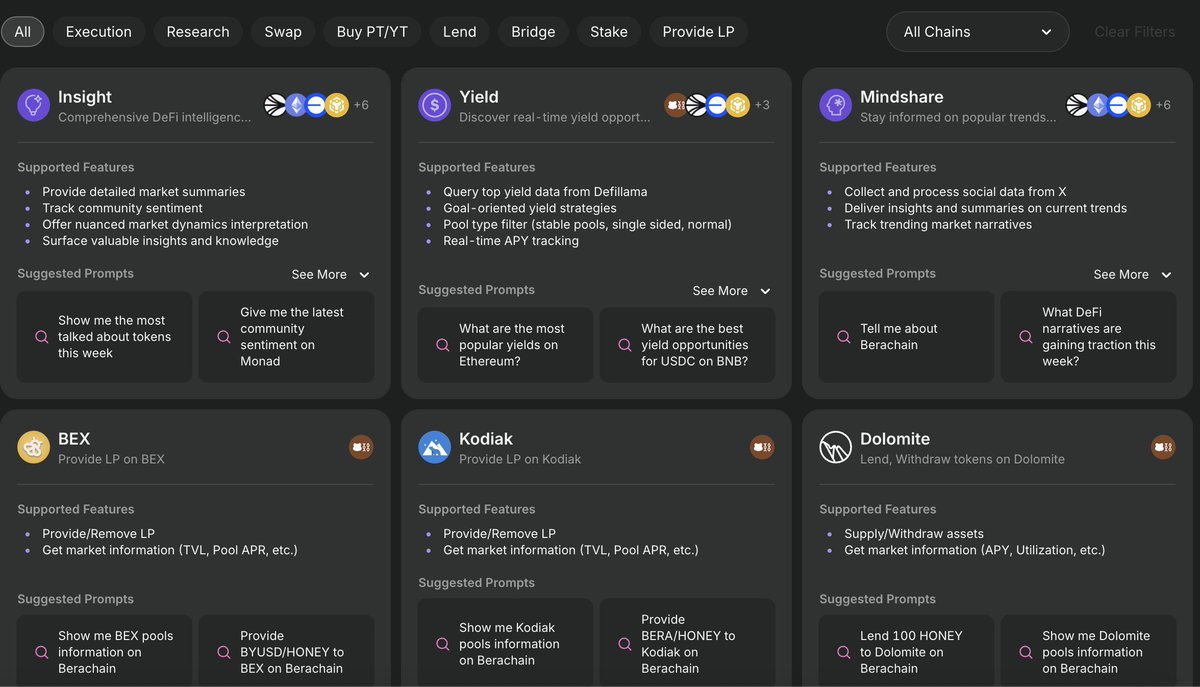Click the +6 chains indicator on Mindshare card
This screenshot has width=1200, height=687.
click(x=1163, y=105)
